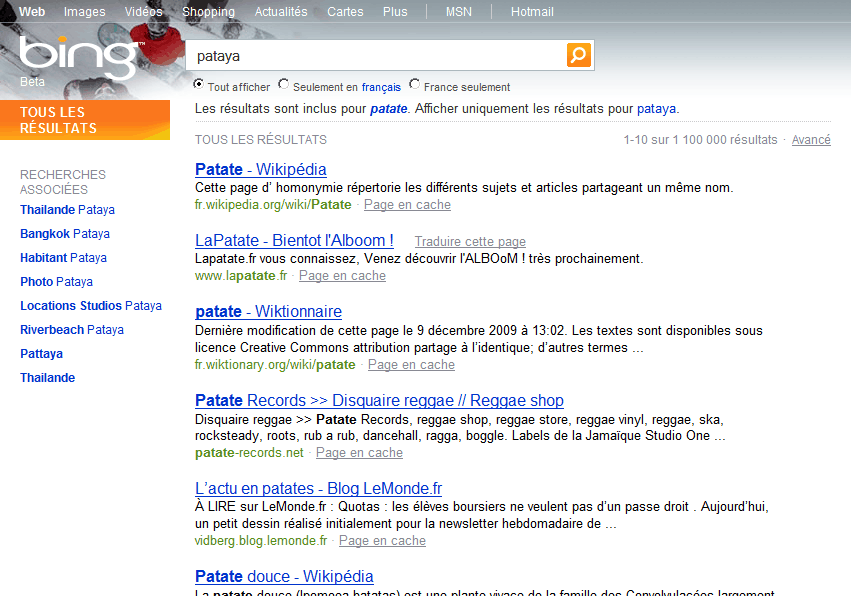The height and width of the screenshot is (596, 851).
Task: Click the 'RECHERCHES ASSOCIÉES' heading
Action: 63,182
